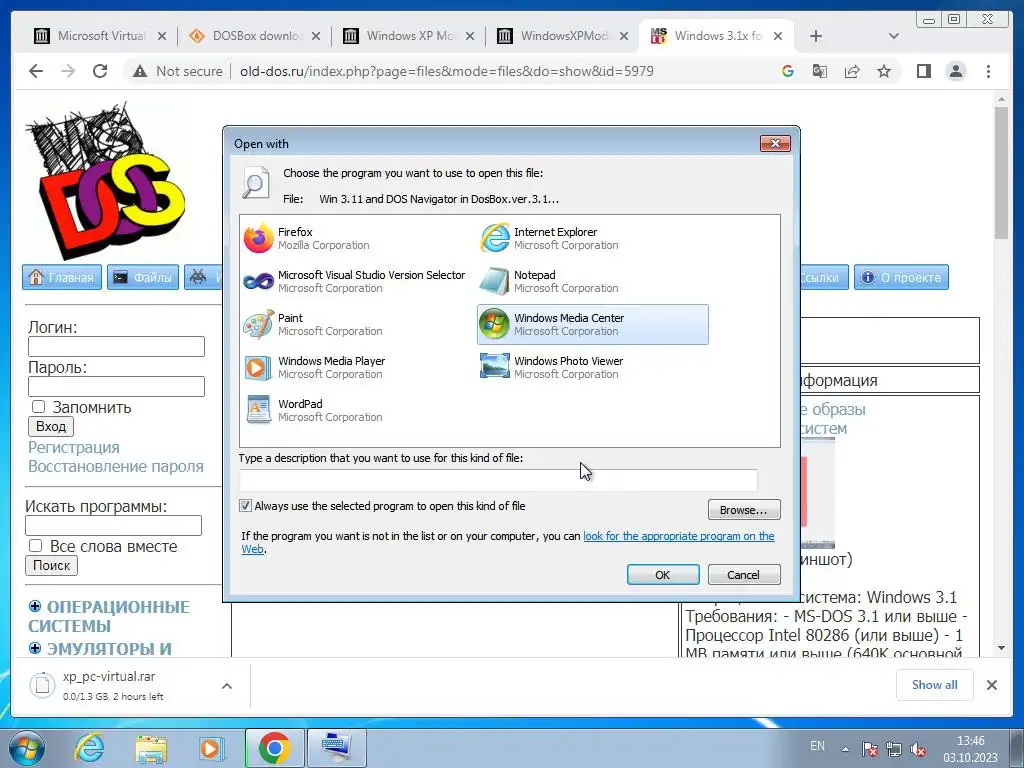Viewport: 1024px width, 768px height.
Task: Open the Восстановление пароля link
Action: [x=116, y=466]
